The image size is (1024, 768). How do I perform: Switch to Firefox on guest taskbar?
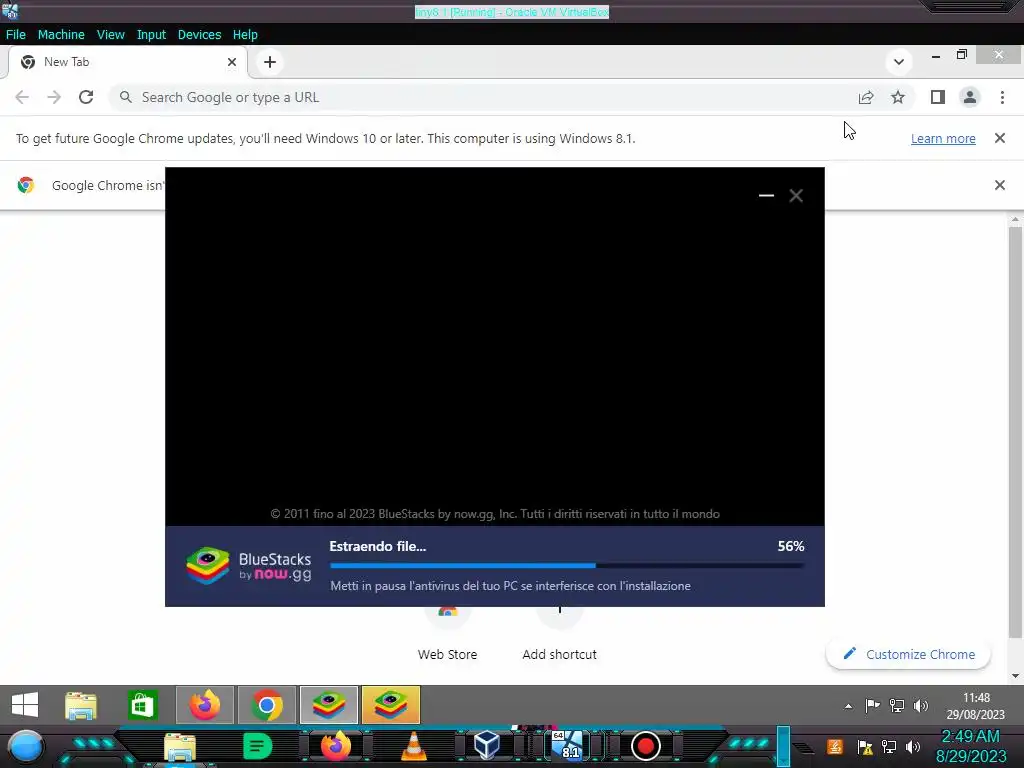(x=204, y=706)
